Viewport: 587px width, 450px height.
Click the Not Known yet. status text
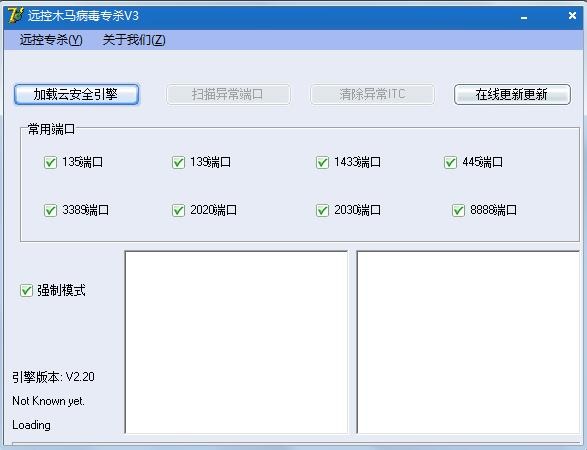click(49, 401)
